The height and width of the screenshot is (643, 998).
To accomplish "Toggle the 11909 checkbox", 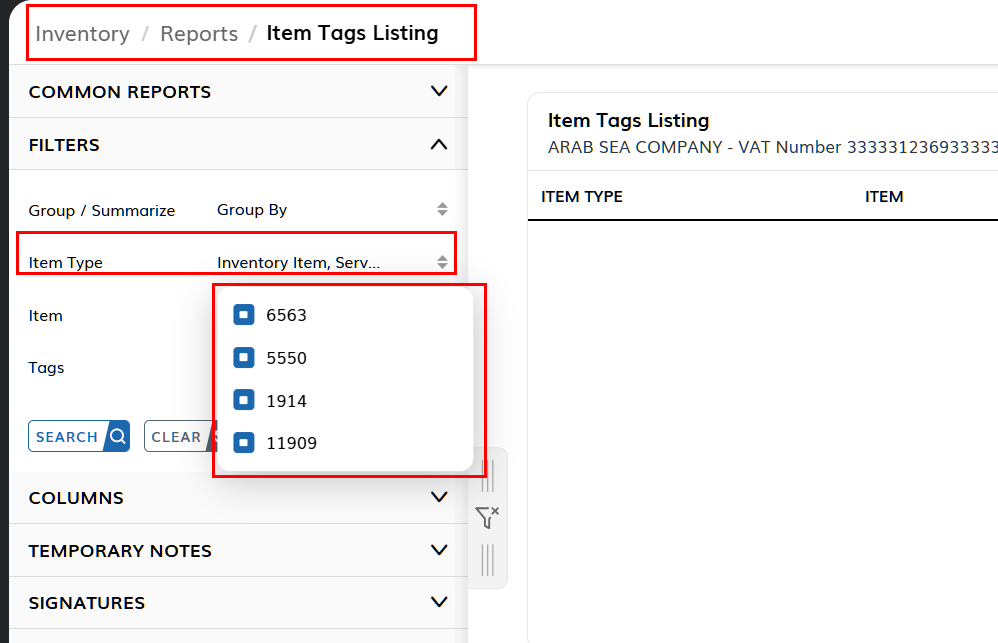I will pyautogui.click(x=244, y=442).
